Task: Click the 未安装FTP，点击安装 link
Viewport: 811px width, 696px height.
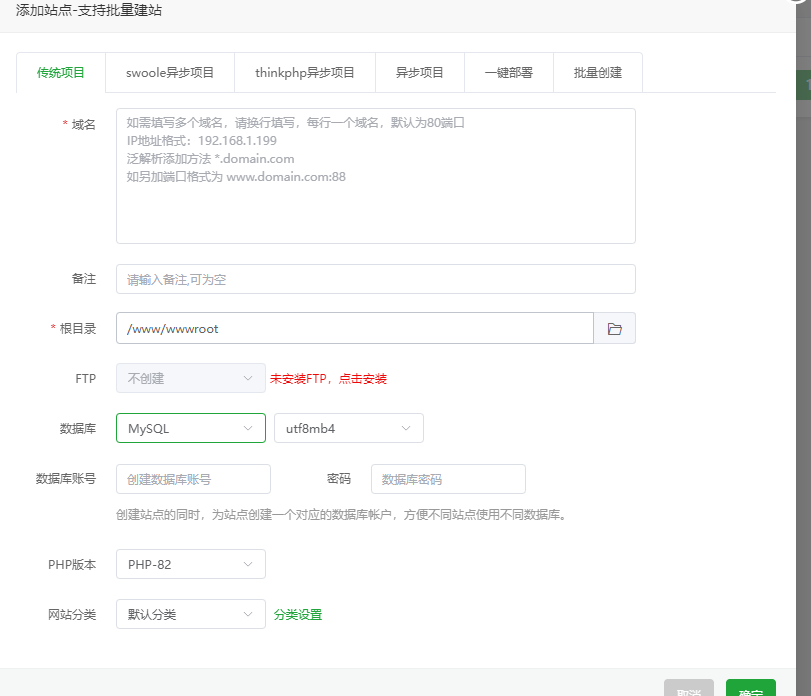Action: pos(328,379)
